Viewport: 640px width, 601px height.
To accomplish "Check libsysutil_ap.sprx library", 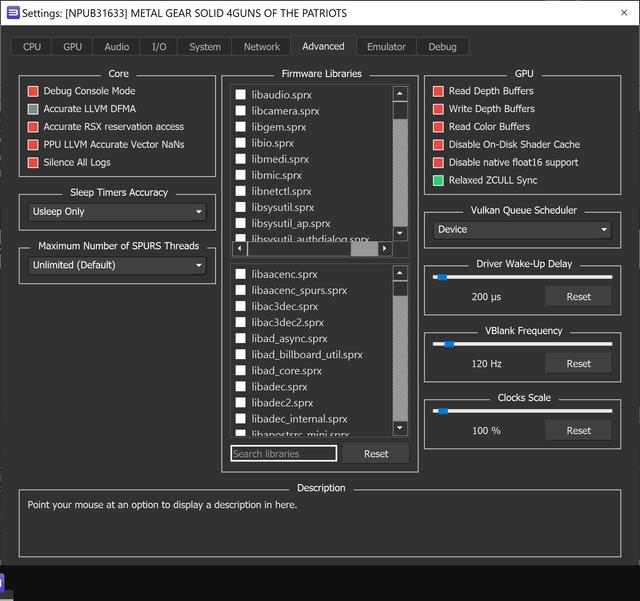I will pyautogui.click(x=240, y=223).
